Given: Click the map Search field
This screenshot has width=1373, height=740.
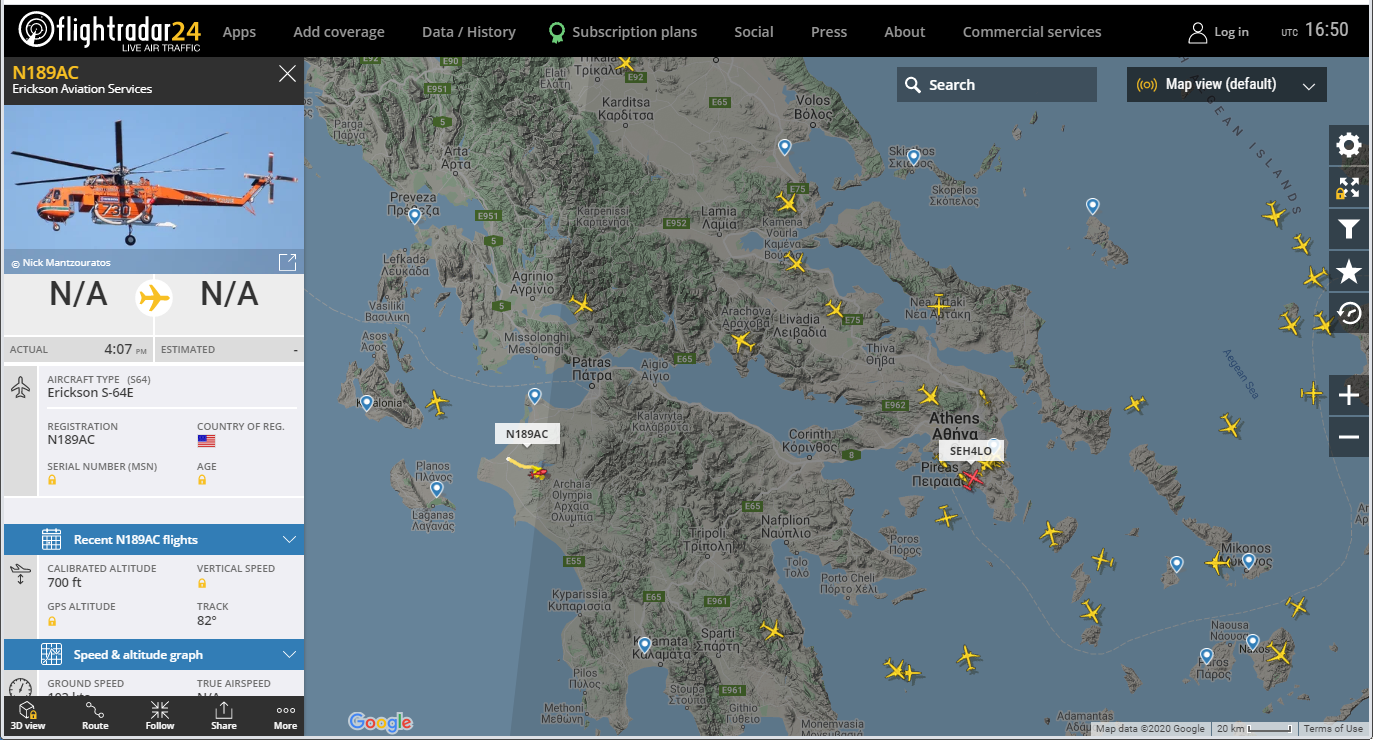Looking at the screenshot, I should tap(997, 85).
